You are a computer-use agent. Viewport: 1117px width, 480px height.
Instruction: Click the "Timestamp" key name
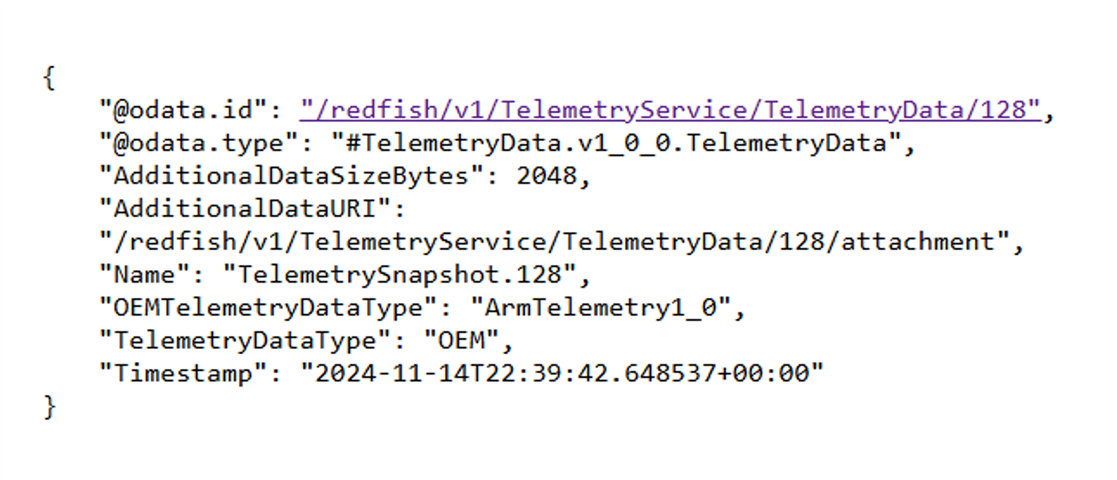[179, 374]
